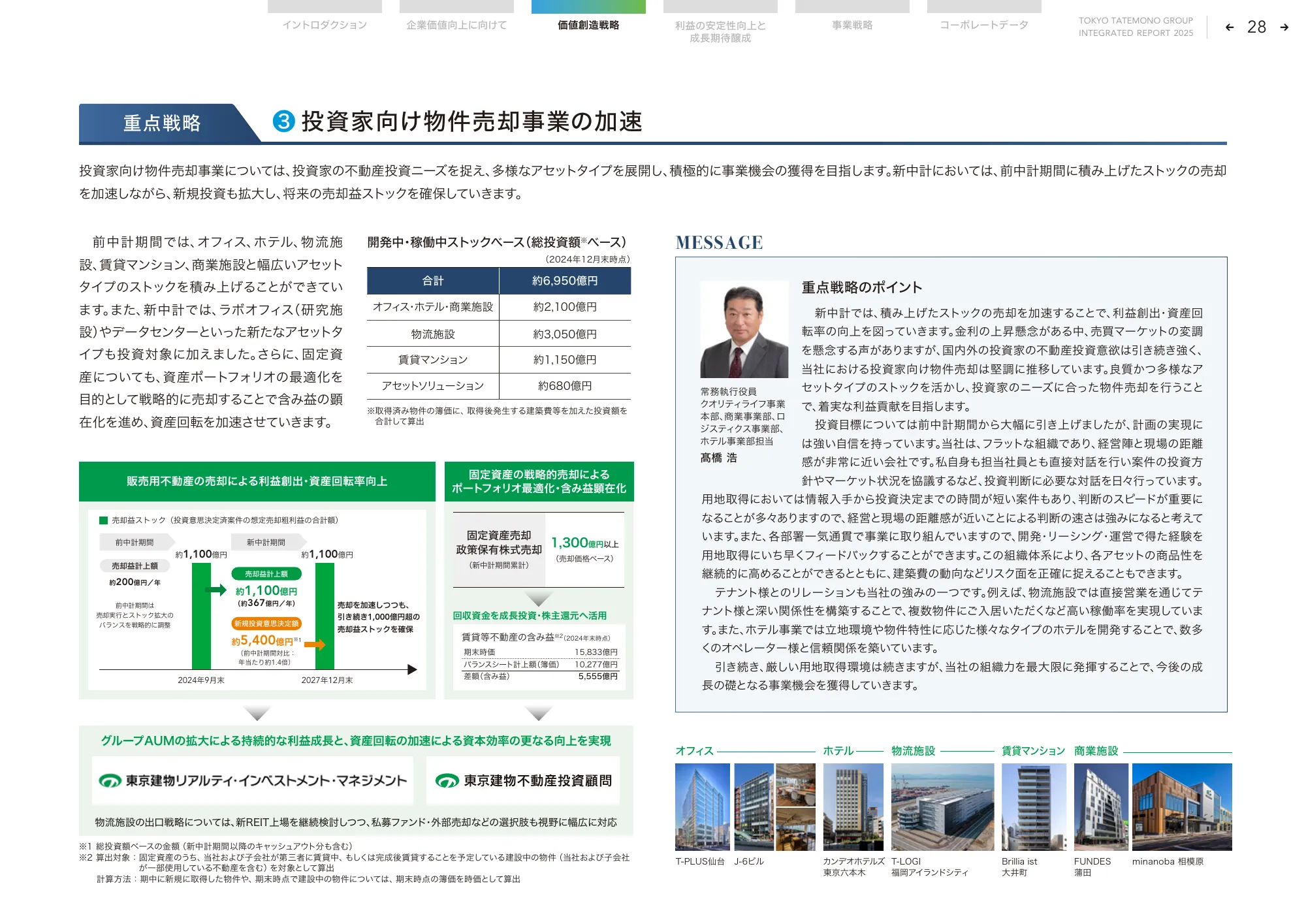This screenshot has width=1306, height=924.
Task: Click the minanoba 相模原 commercial facility photo
Action: (x=1181, y=806)
